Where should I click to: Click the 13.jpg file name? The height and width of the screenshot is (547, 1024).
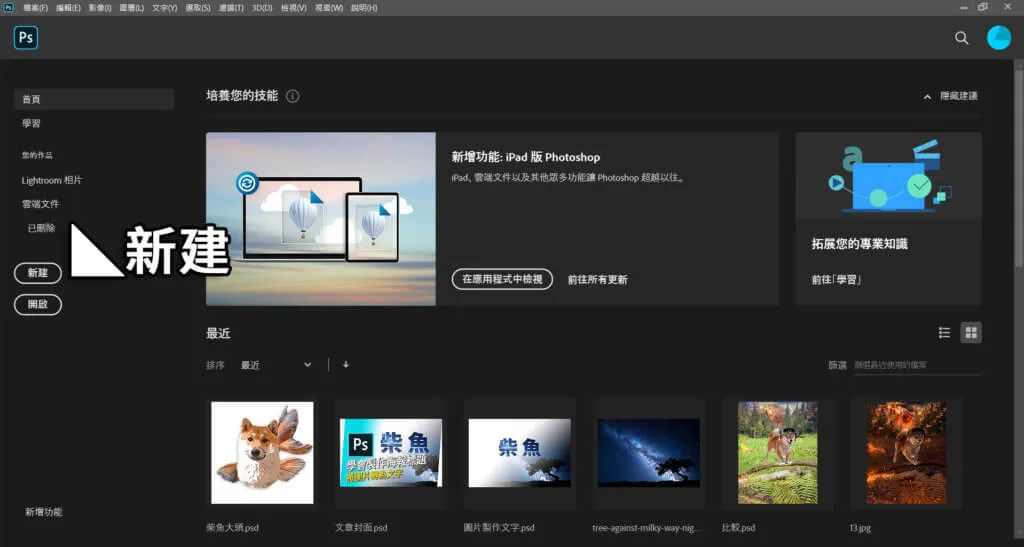(860, 527)
